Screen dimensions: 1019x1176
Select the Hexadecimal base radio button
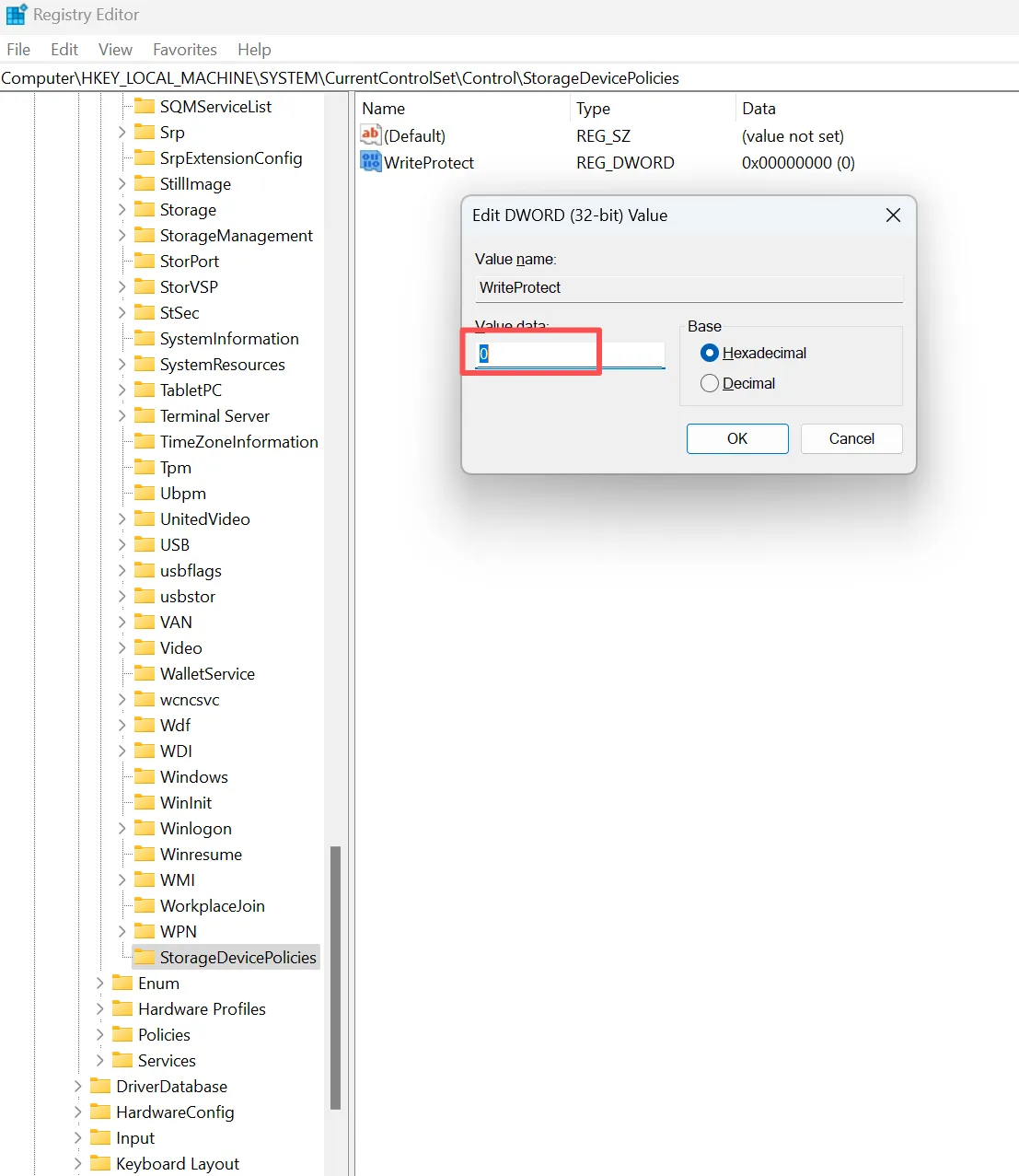[710, 353]
